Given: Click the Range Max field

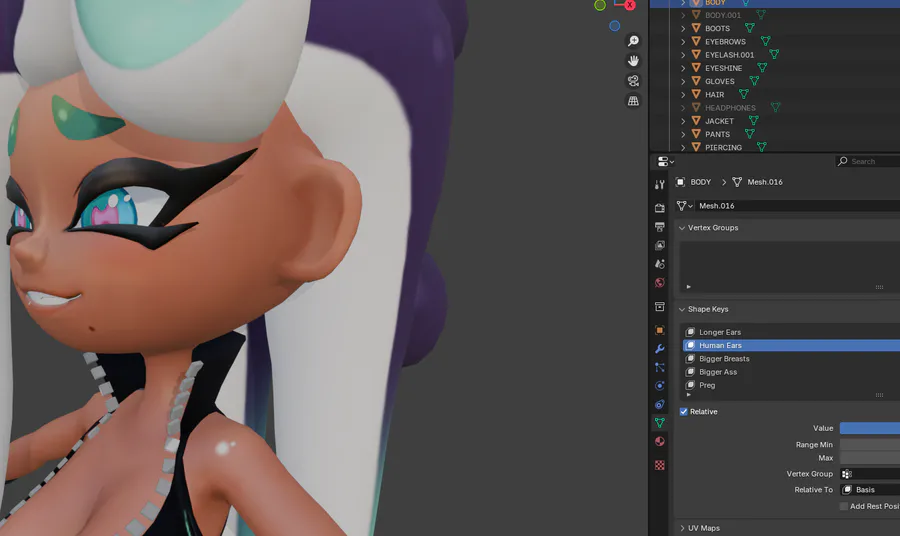Looking at the screenshot, I should point(870,458).
